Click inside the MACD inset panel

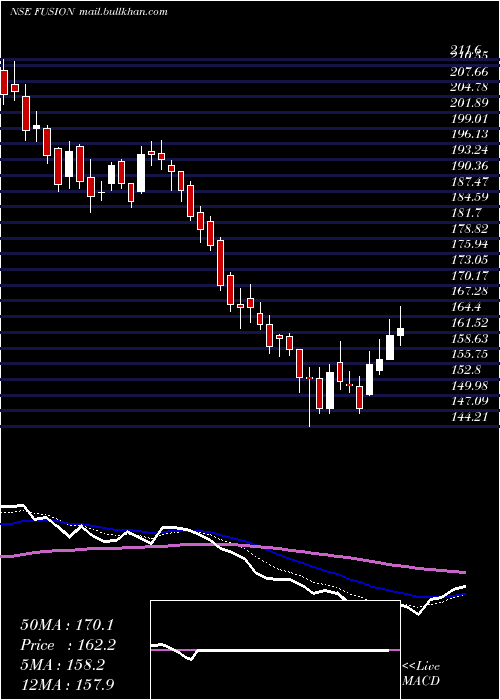pyautogui.click(x=275, y=650)
